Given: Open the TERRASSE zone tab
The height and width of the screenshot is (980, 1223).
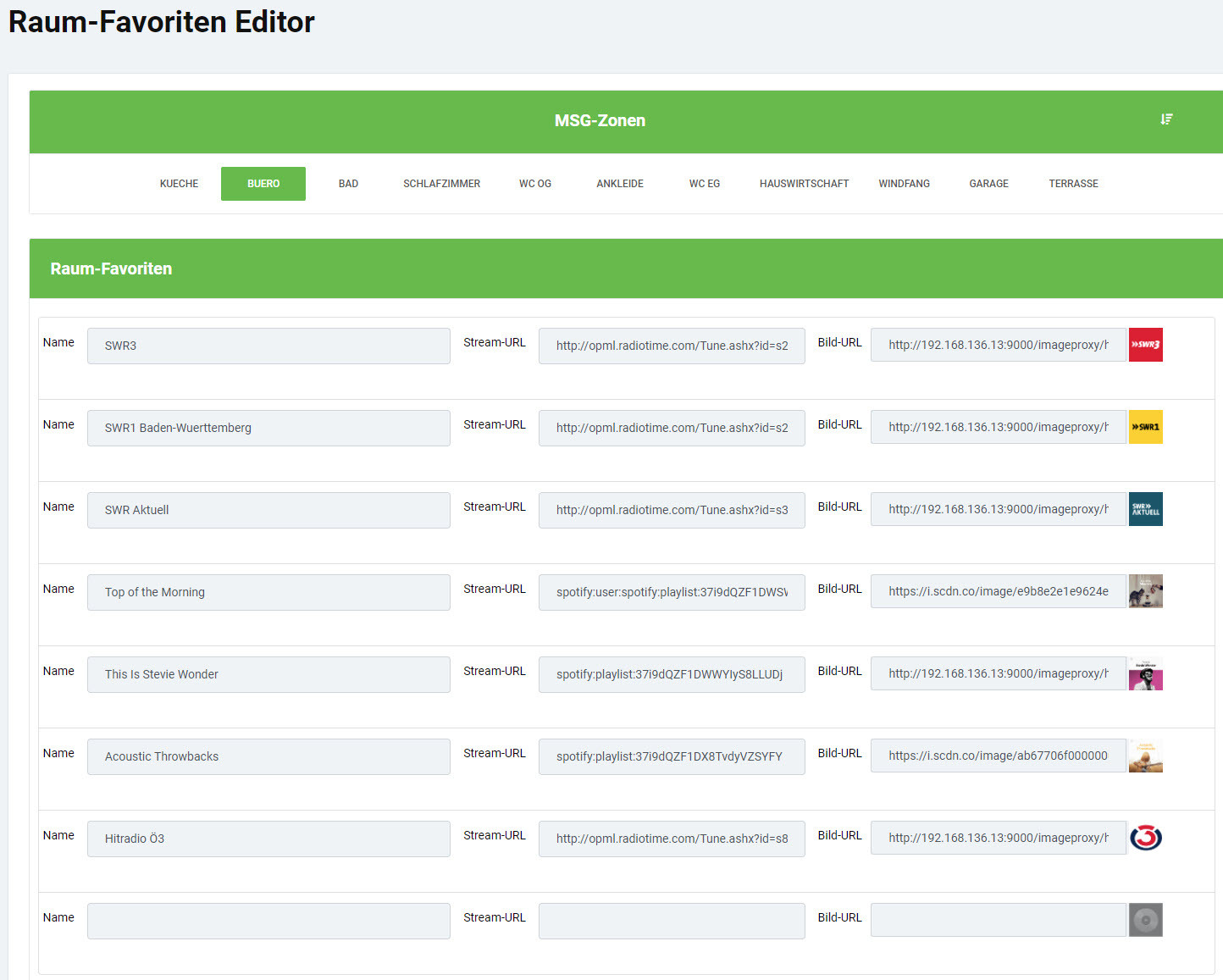Looking at the screenshot, I should click(1073, 184).
